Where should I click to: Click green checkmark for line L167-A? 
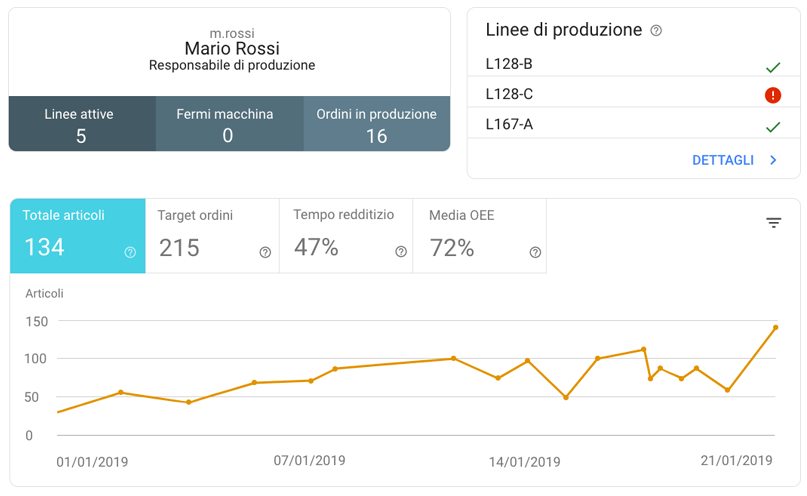[772, 127]
